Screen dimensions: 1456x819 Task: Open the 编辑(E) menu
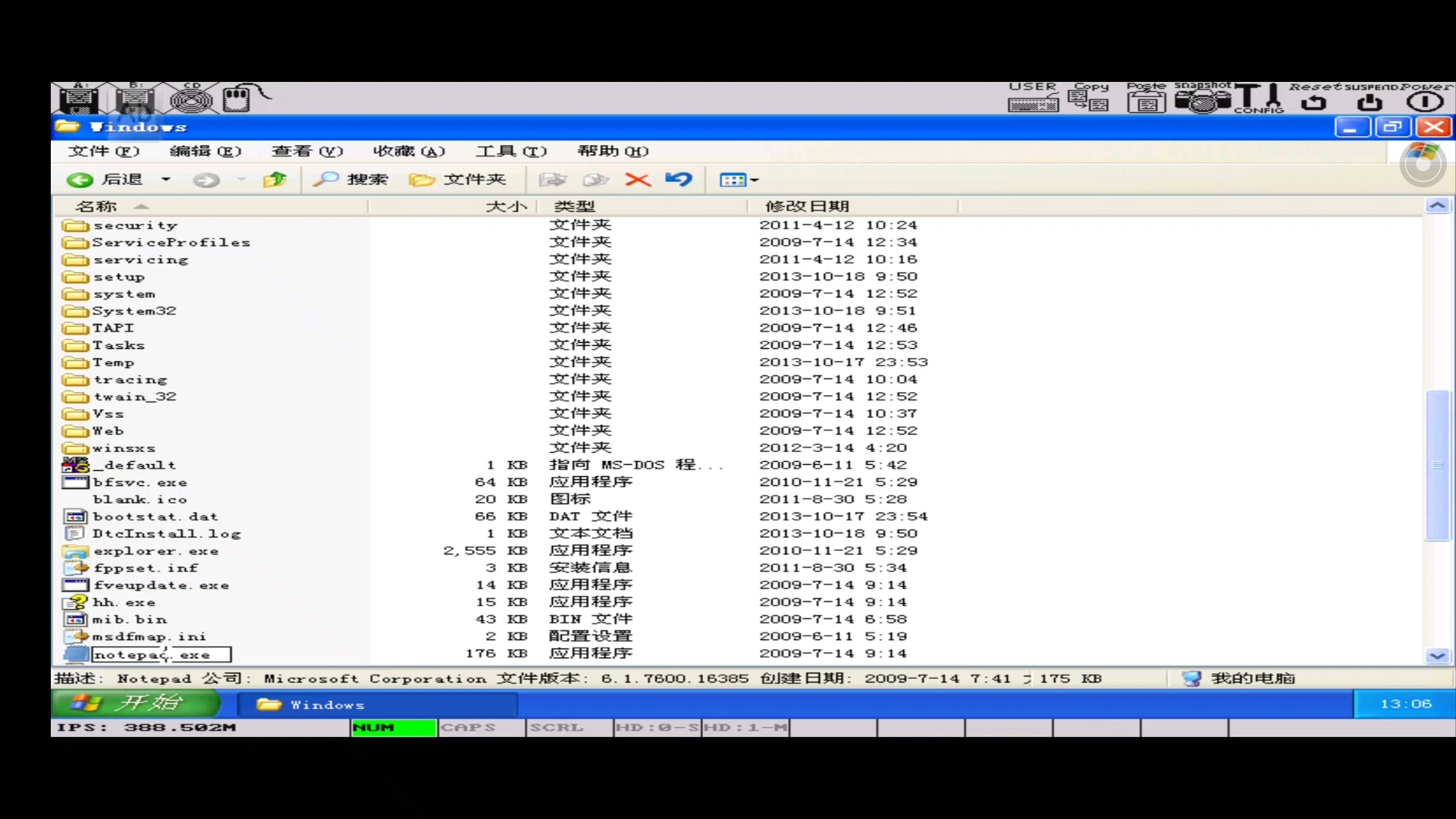(x=206, y=151)
